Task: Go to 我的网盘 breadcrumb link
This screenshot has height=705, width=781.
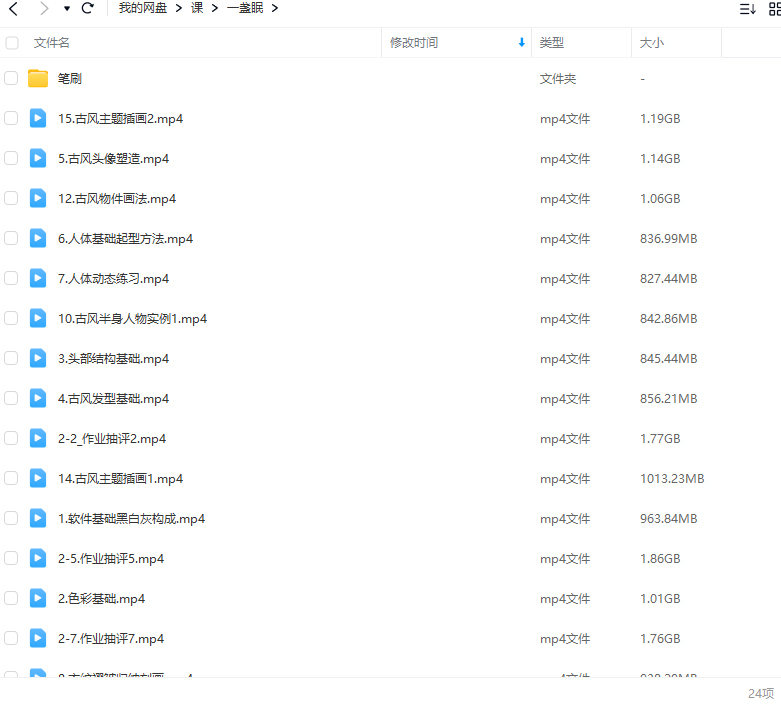Action: pyautogui.click(x=142, y=9)
